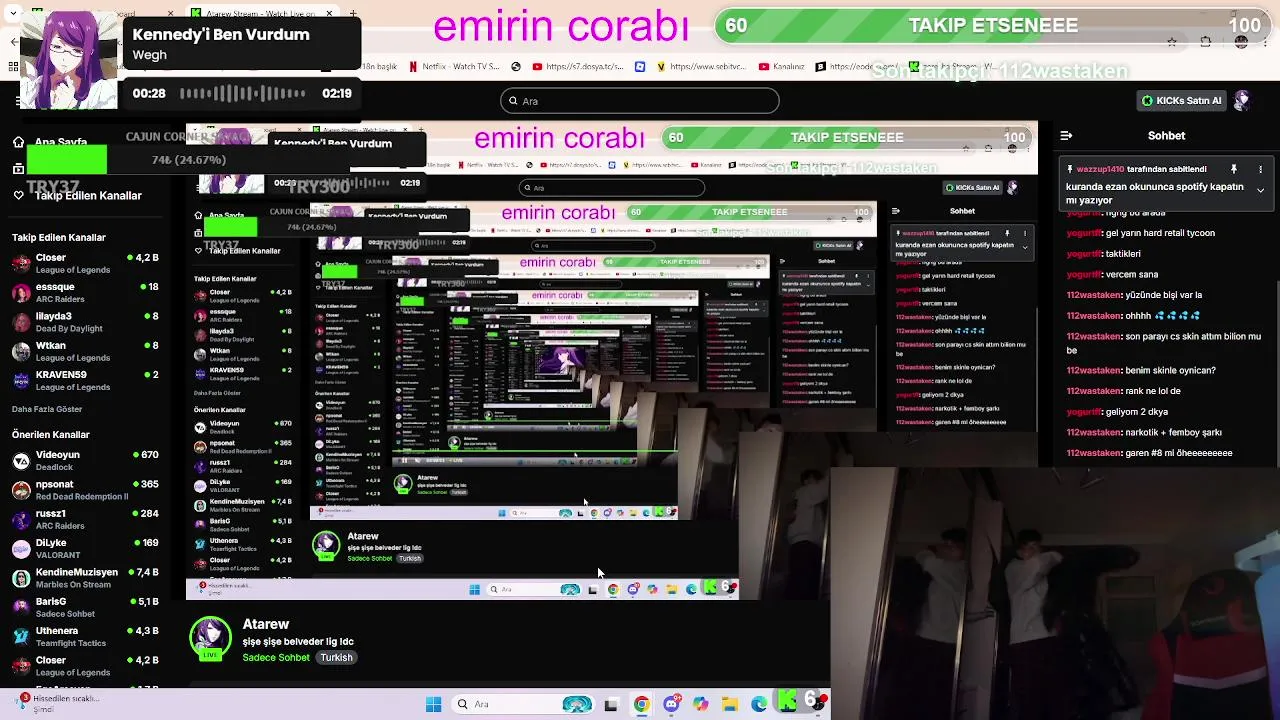
Task: Open the user profile avatar menu
Action: point(1242,100)
